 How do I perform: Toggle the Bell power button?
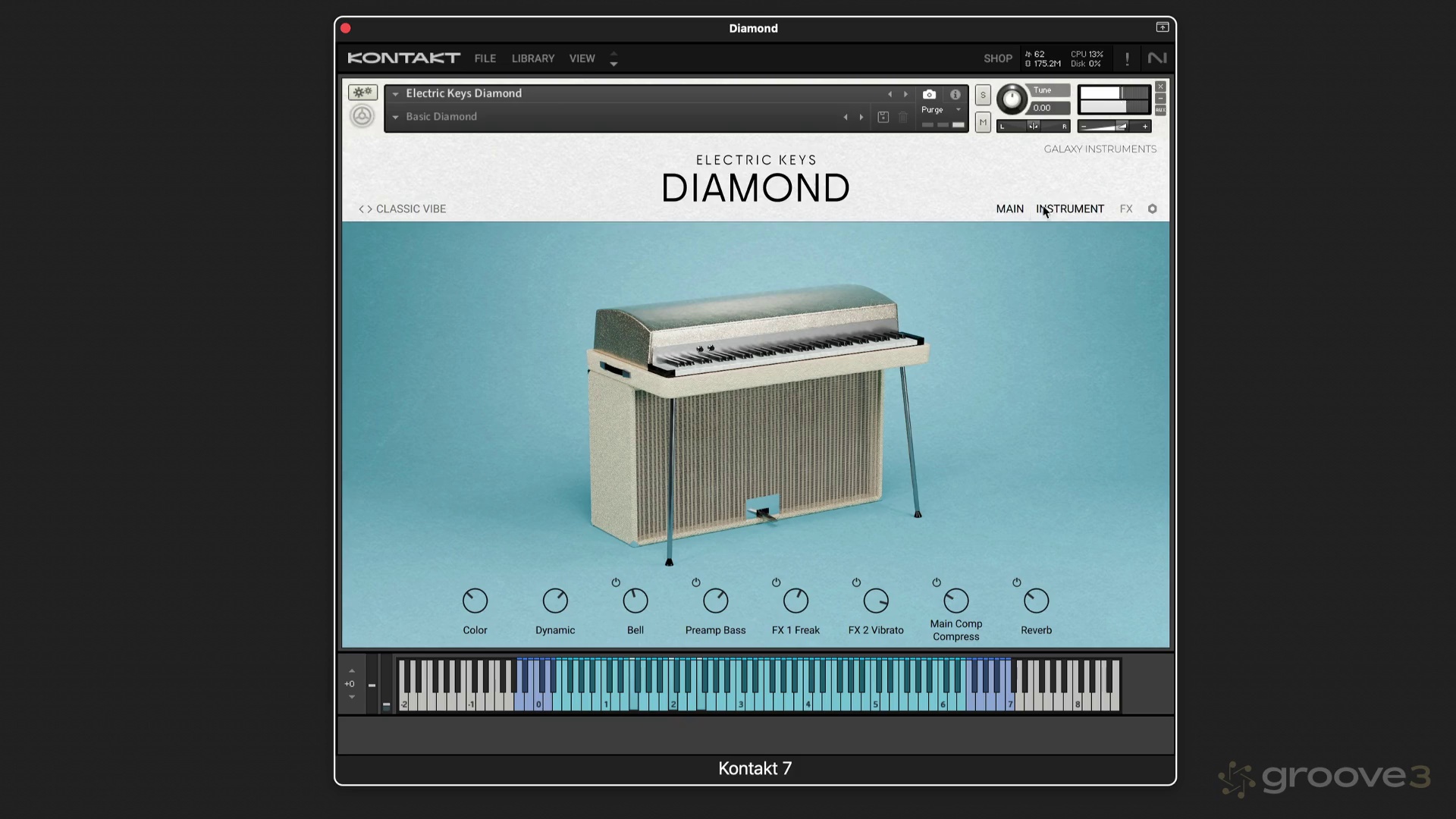(x=616, y=582)
